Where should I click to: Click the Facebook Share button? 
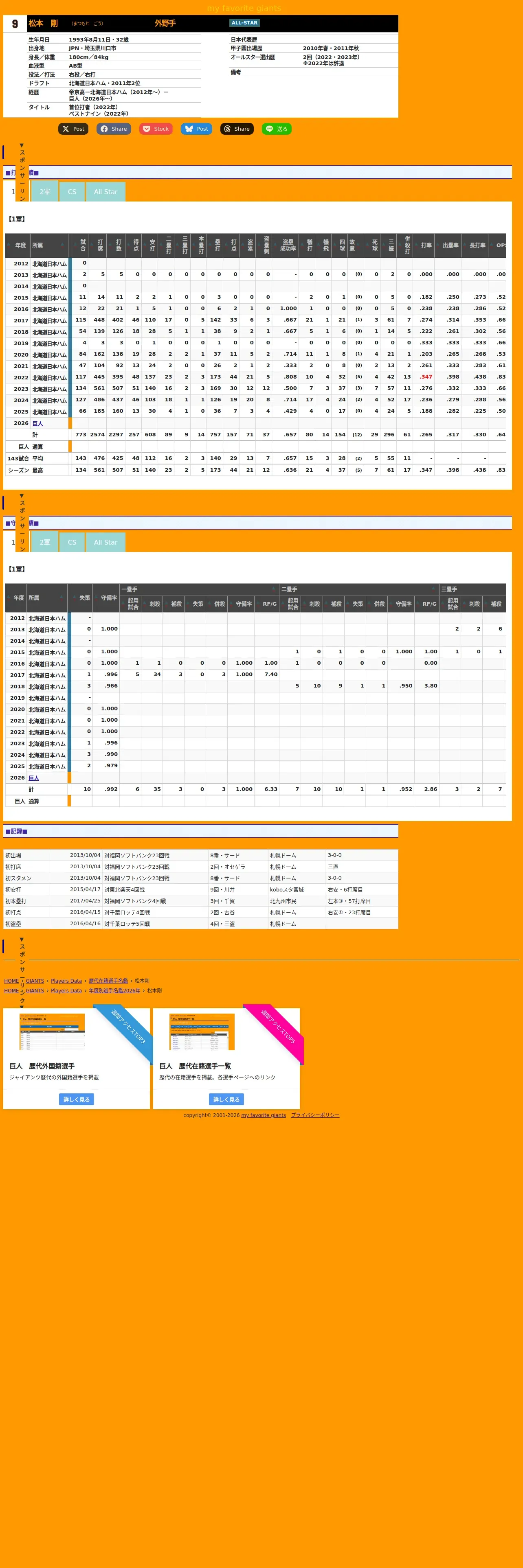(x=113, y=129)
